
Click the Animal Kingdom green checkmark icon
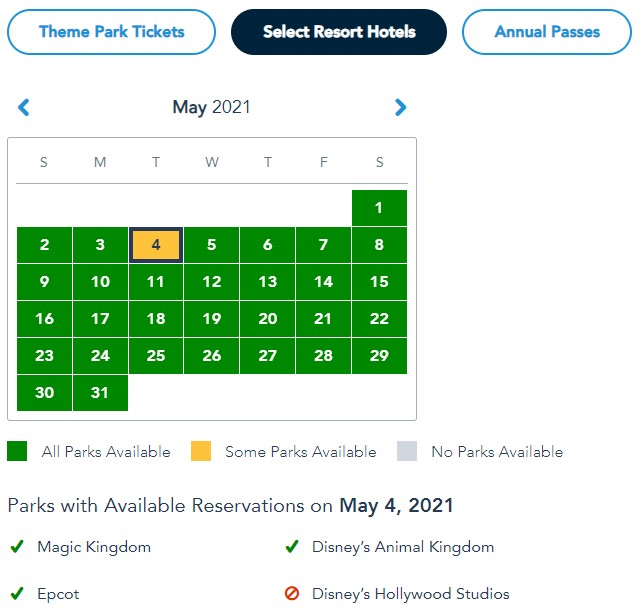292,547
